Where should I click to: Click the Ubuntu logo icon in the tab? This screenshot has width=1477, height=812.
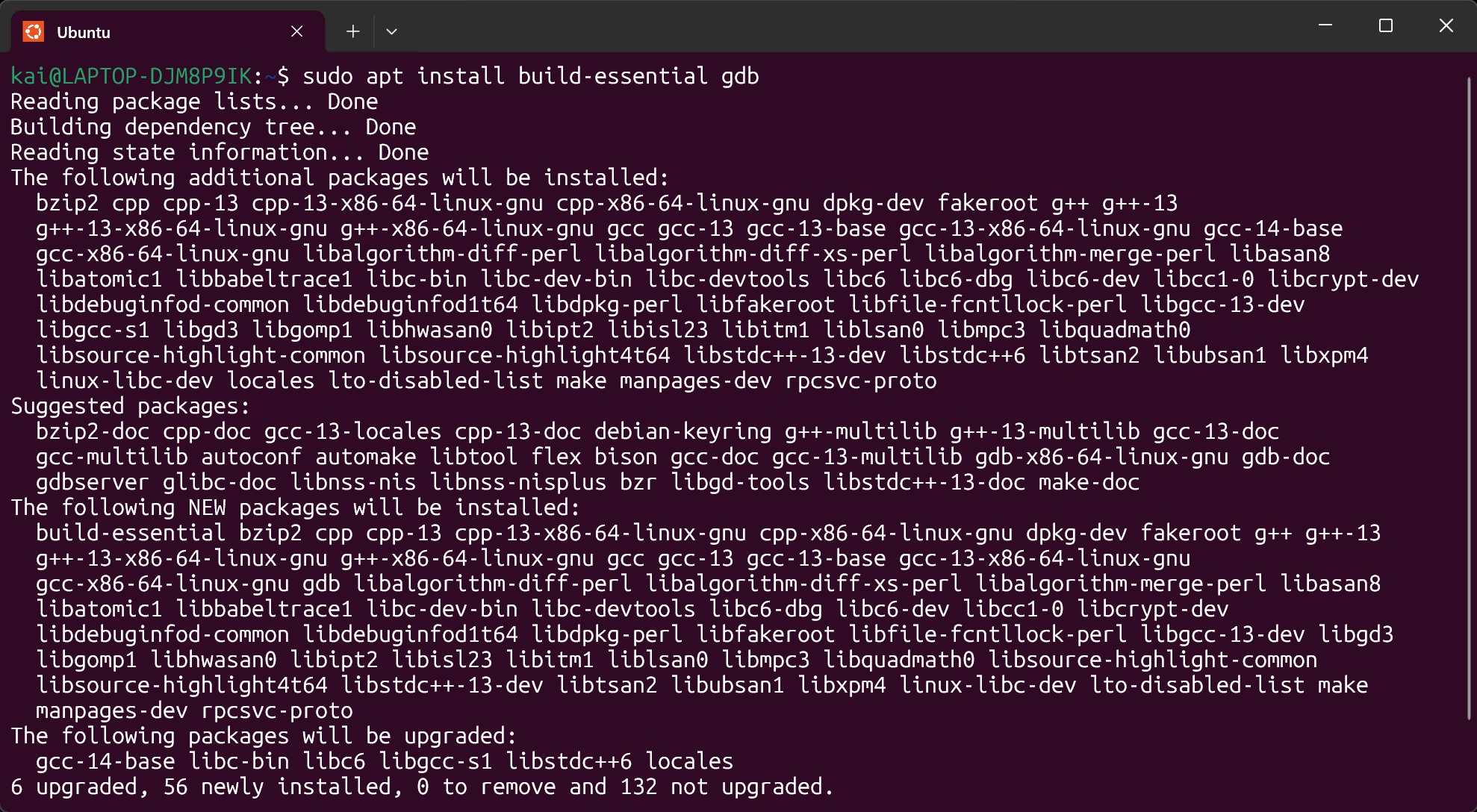34,32
